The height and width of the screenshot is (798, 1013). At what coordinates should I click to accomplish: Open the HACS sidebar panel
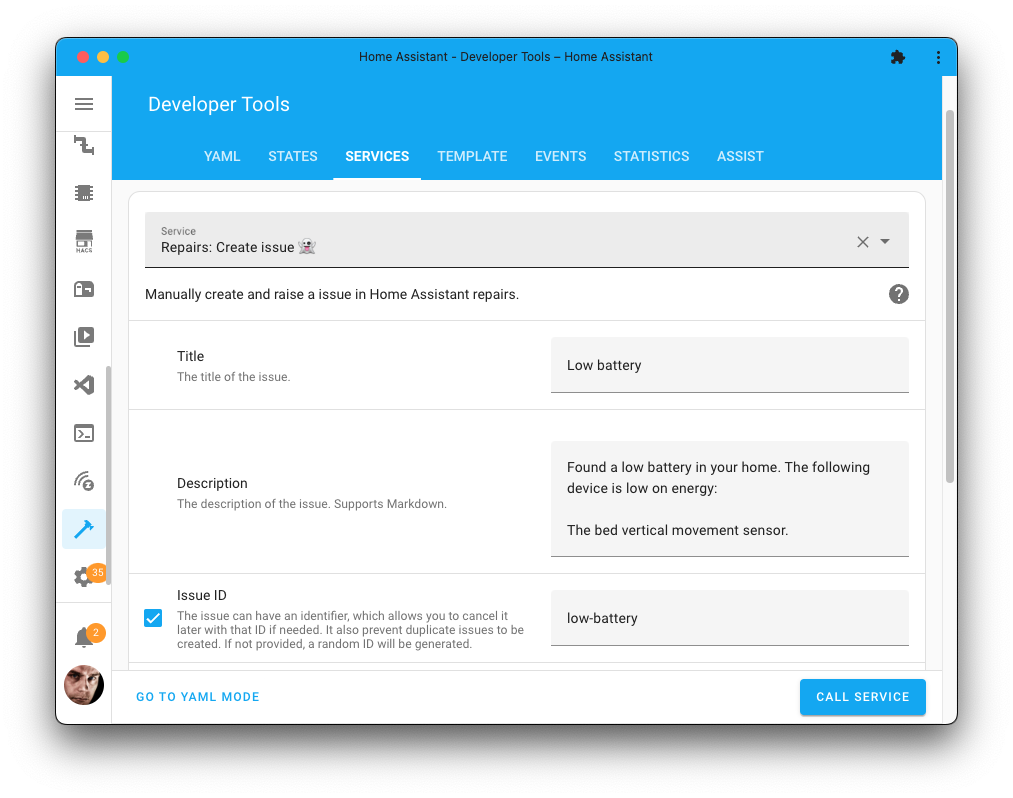pos(84,241)
